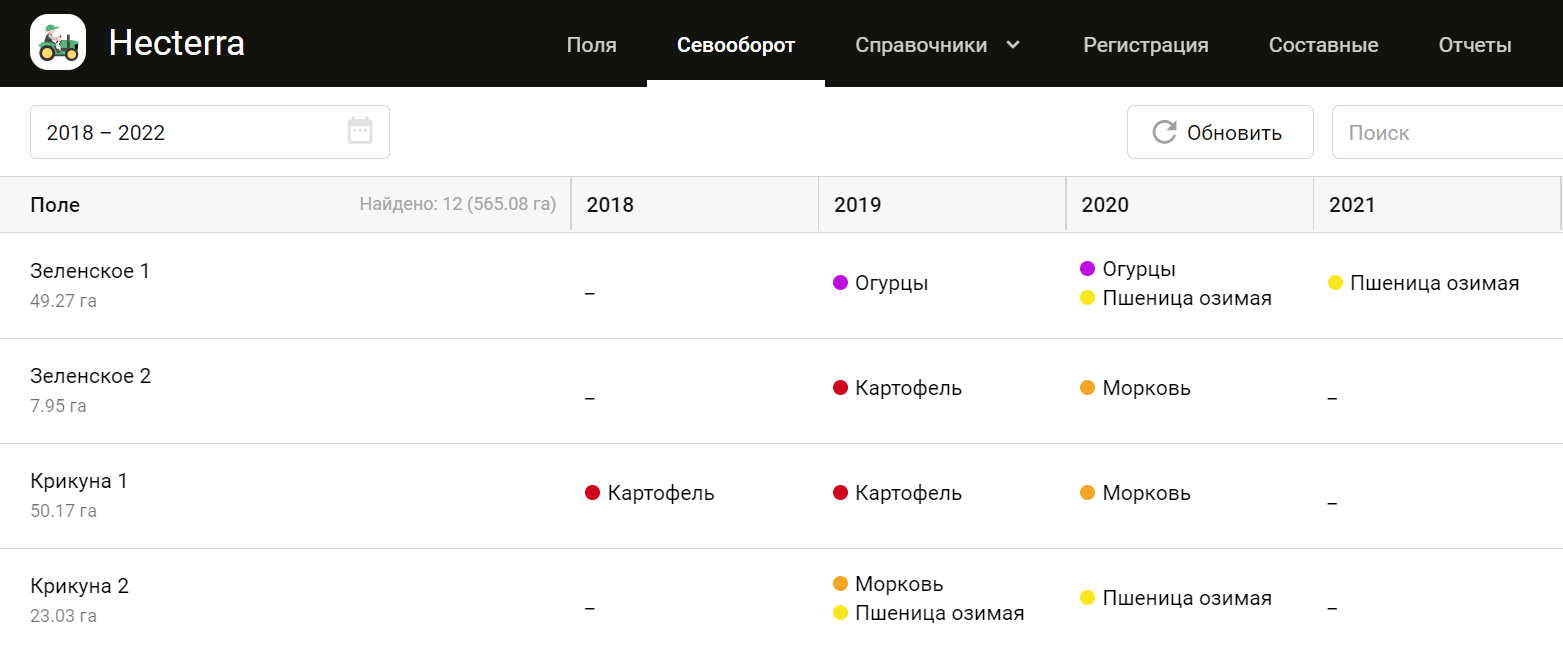Click the Обновить button
Image resolution: width=1563 pixels, height=652 pixels.
(x=1220, y=131)
